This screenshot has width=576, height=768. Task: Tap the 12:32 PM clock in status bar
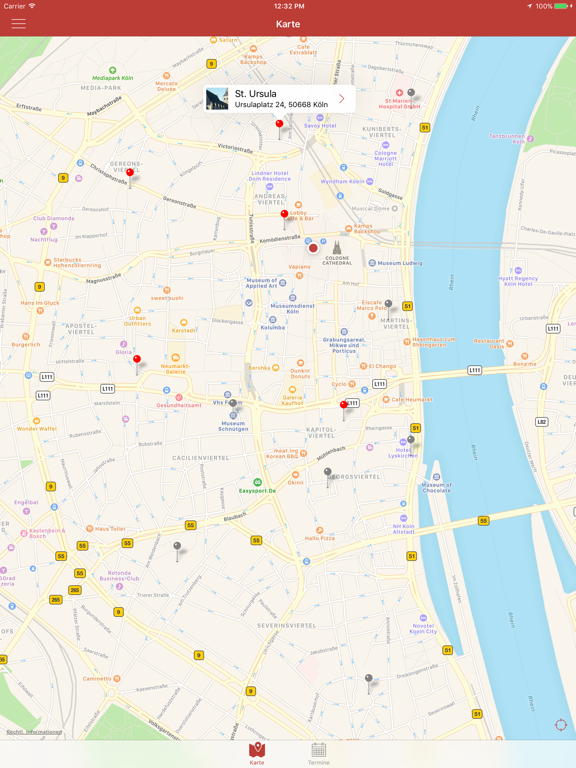pyautogui.click(x=289, y=6)
